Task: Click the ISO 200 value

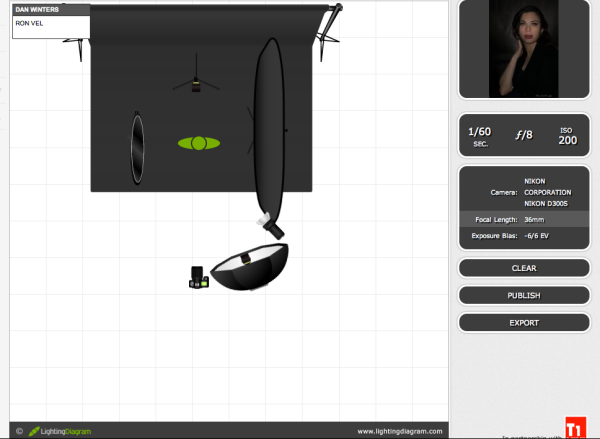Action: point(567,136)
